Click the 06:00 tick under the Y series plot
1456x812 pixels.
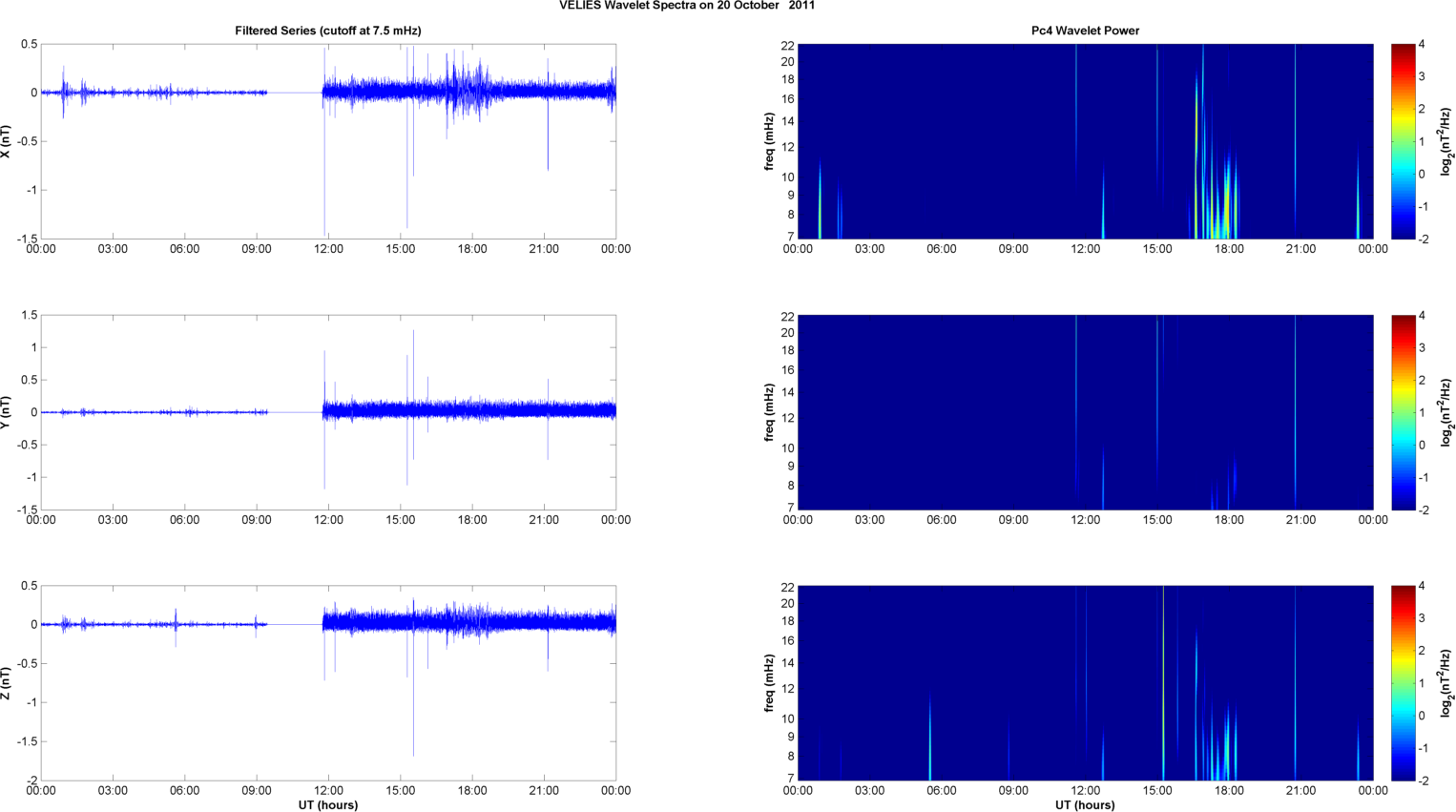(184, 520)
